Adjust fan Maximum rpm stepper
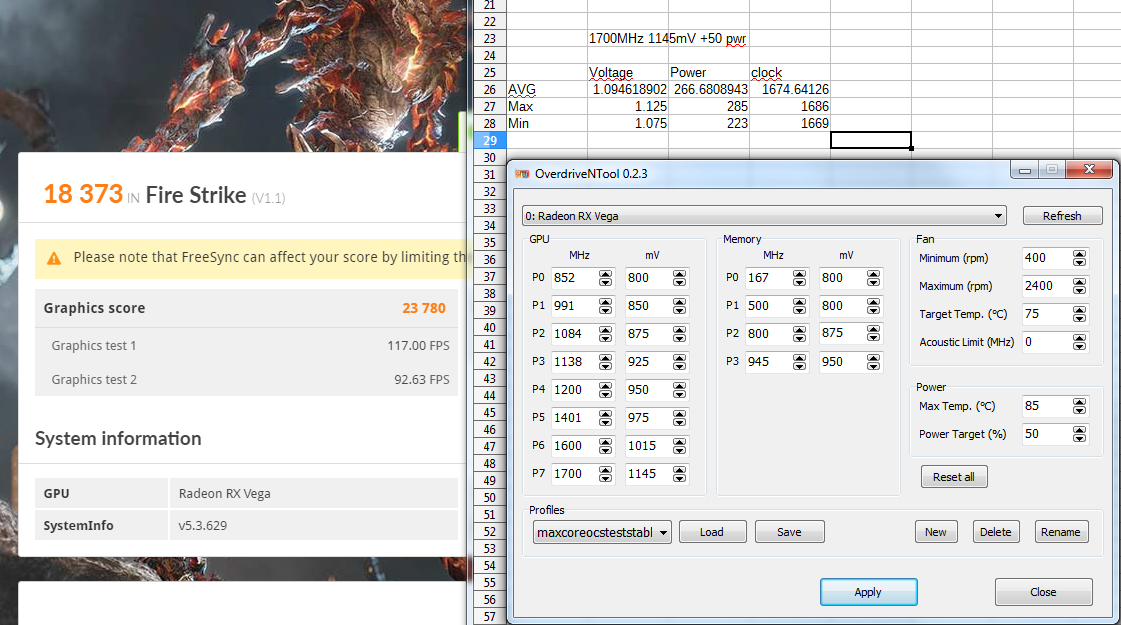This screenshot has width=1121, height=625. click(x=1080, y=285)
